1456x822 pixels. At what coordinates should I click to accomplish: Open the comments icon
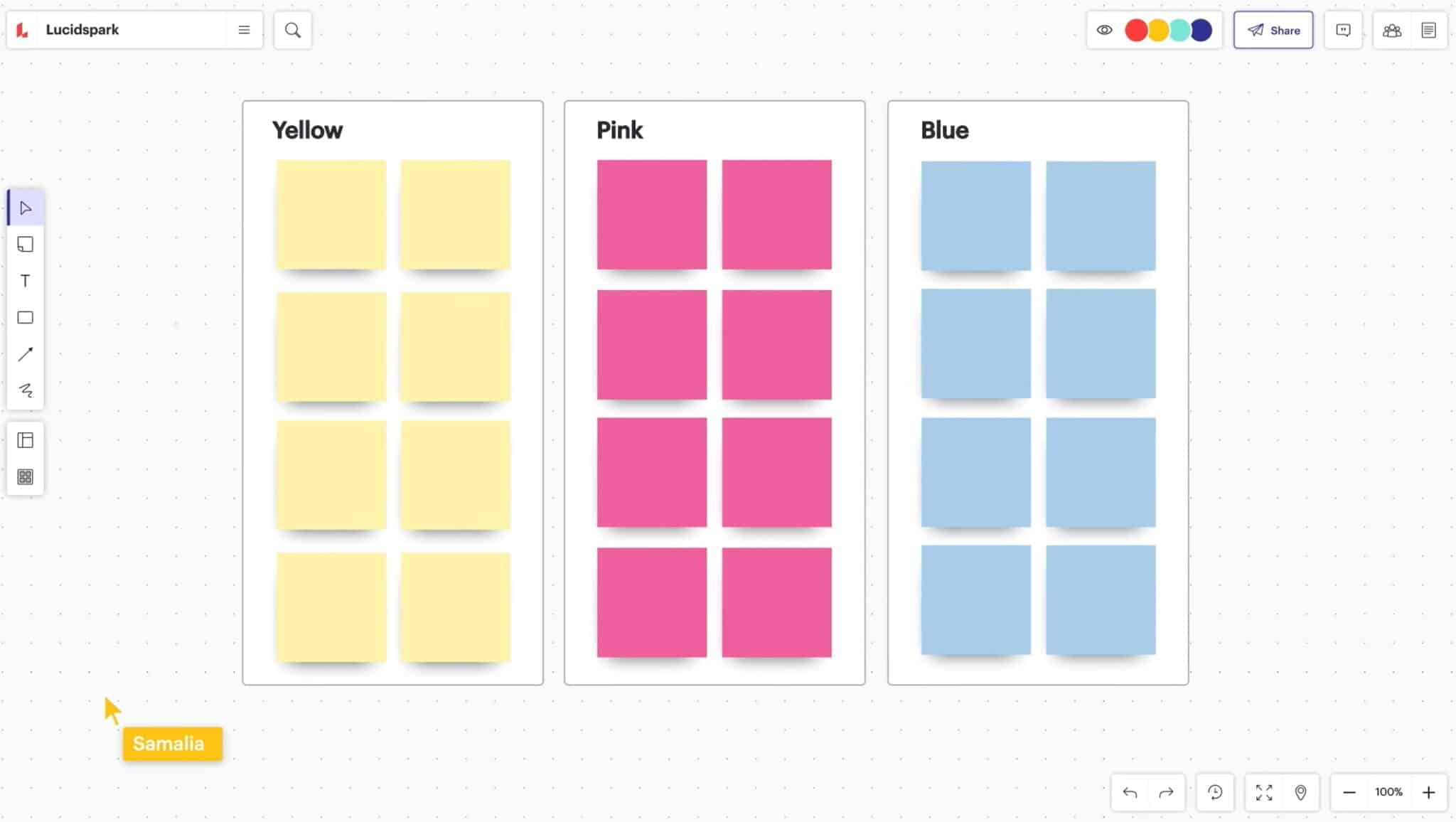1342,30
